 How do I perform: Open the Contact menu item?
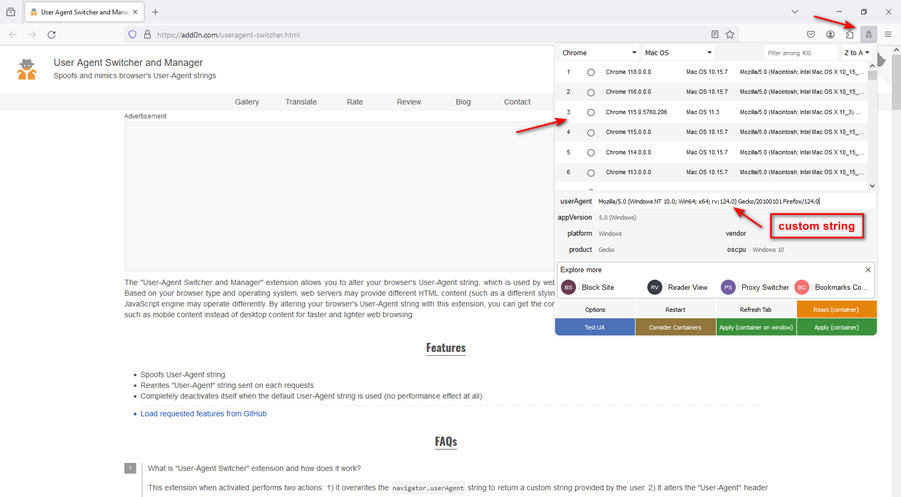click(x=517, y=102)
